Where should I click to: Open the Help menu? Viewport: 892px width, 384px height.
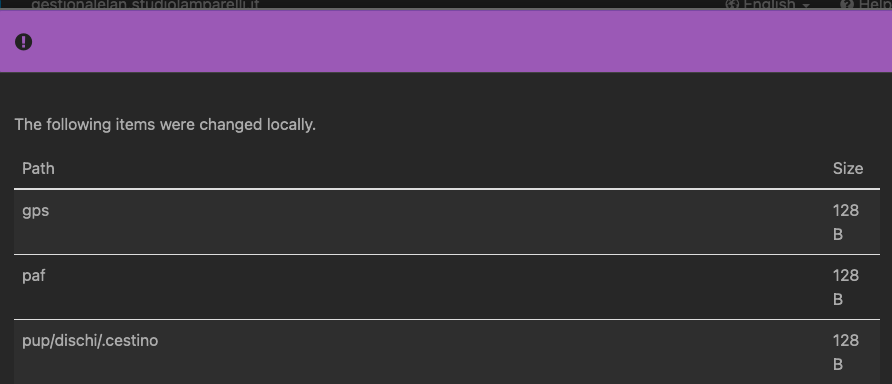tap(866, 5)
